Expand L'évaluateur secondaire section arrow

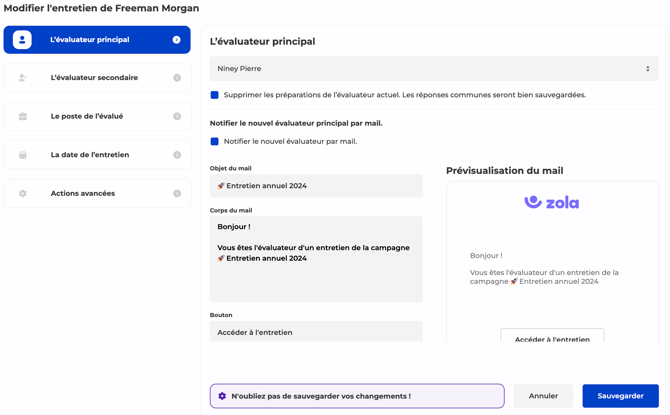click(177, 78)
